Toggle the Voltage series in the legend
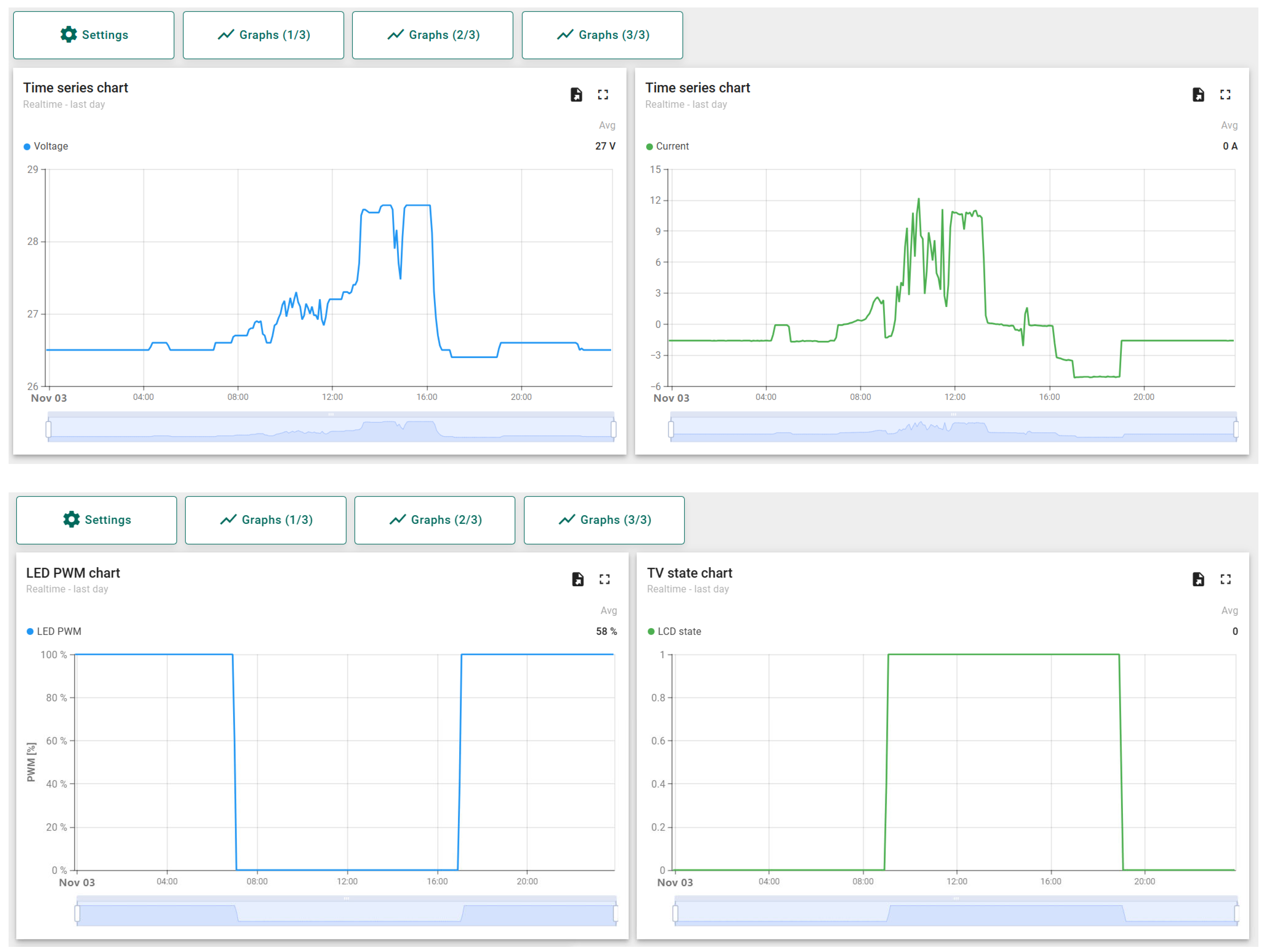 tap(51, 147)
